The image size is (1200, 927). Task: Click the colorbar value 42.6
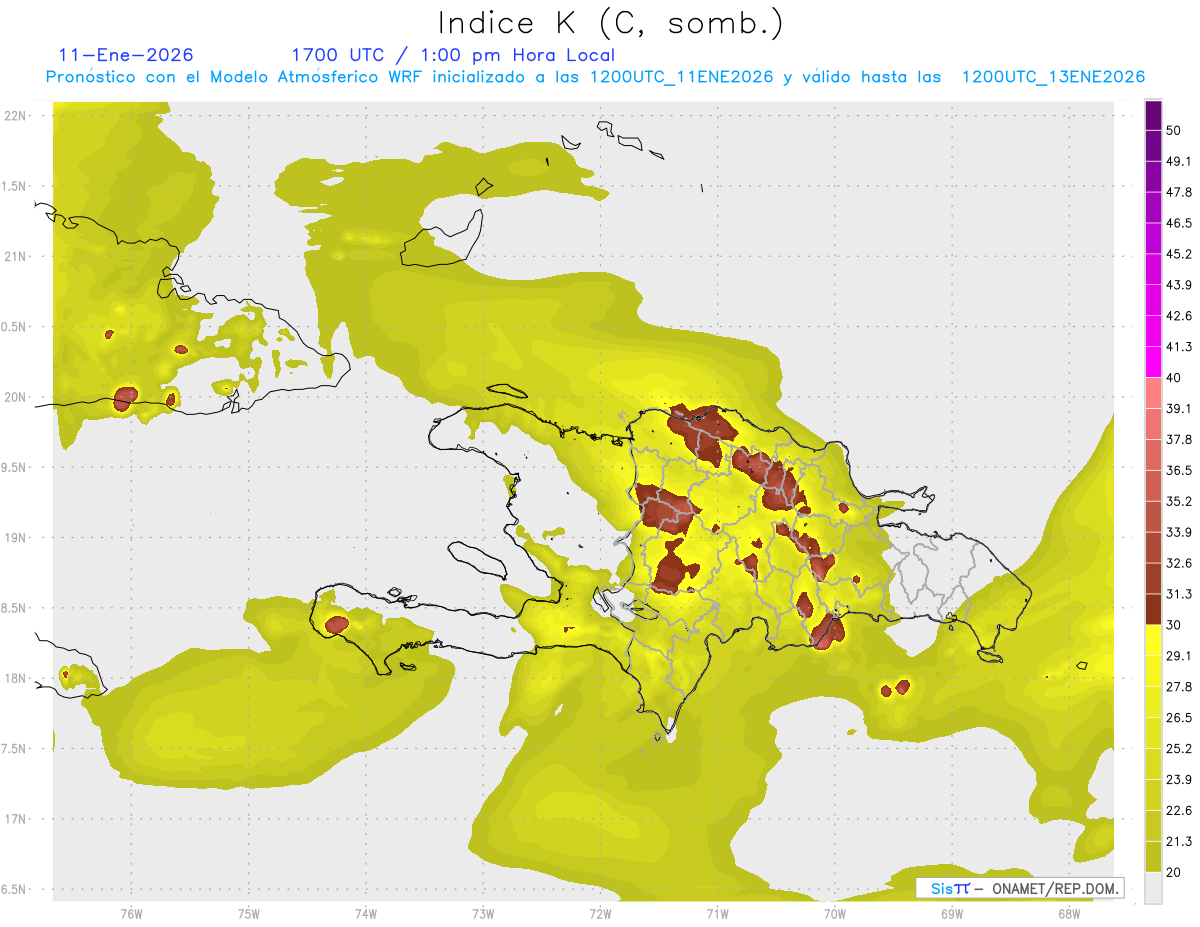1178,316
